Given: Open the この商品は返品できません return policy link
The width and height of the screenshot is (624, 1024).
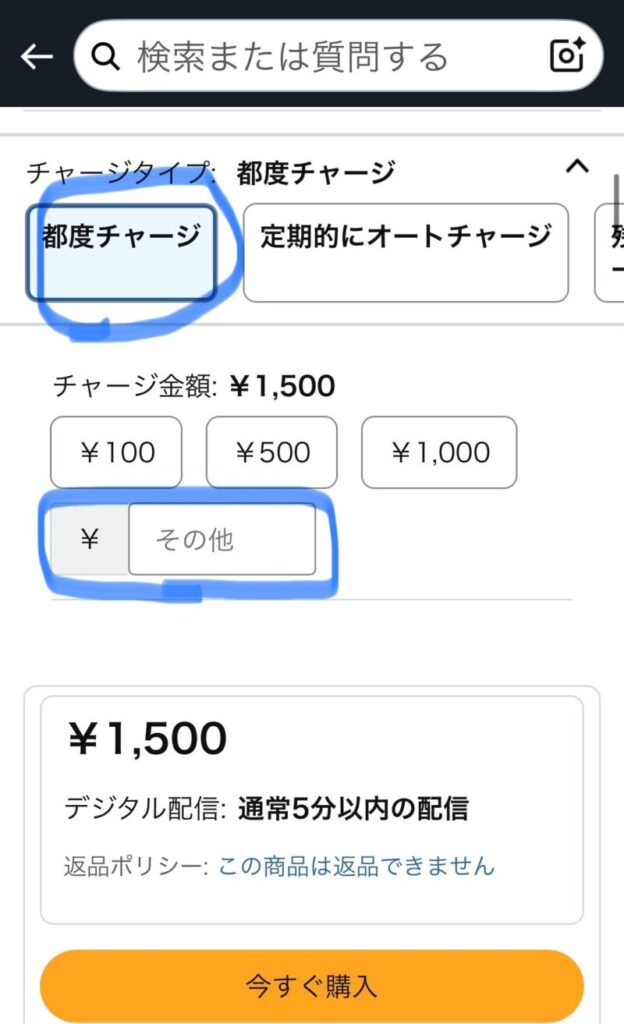Looking at the screenshot, I should (x=356, y=866).
